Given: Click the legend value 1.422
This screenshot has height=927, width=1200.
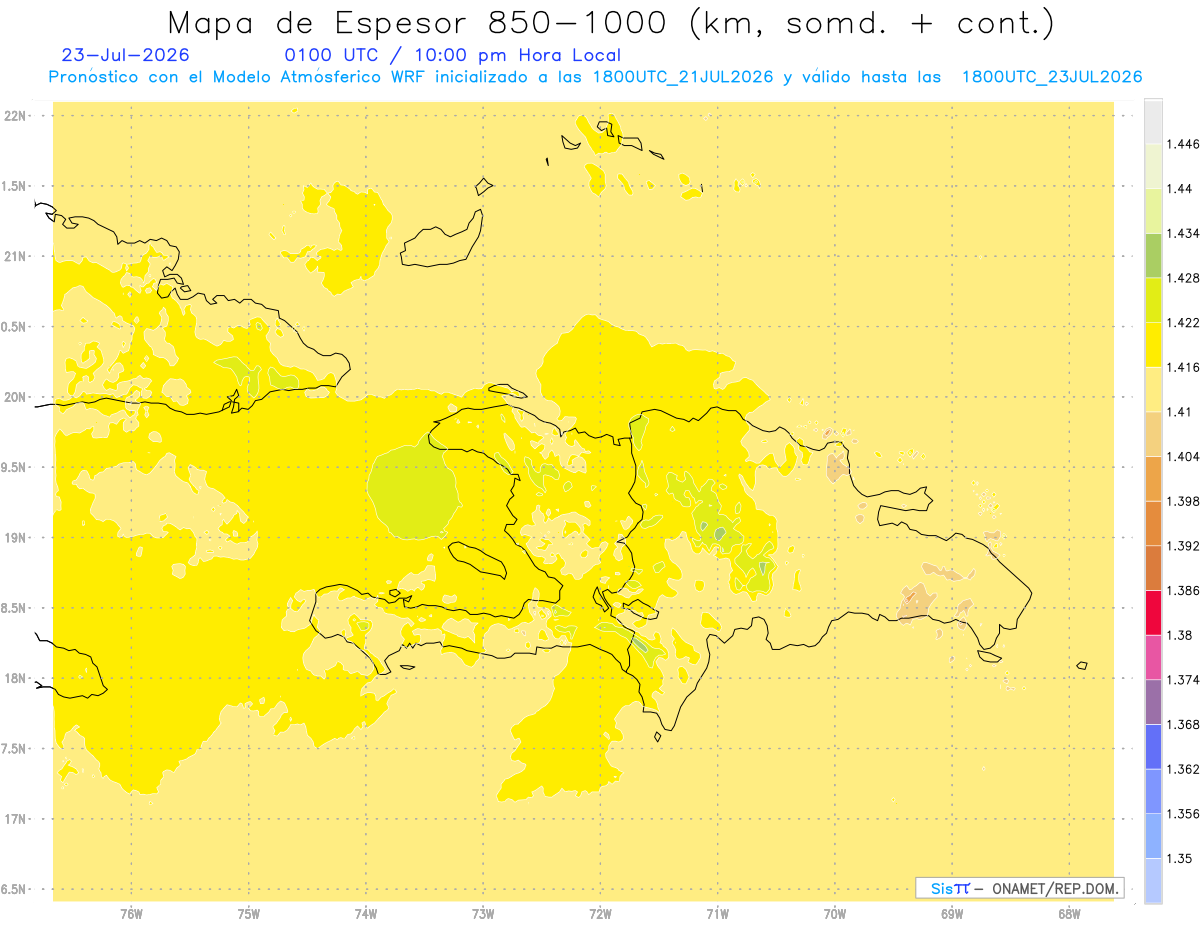Looking at the screenshot, I should pos(1185,323).
